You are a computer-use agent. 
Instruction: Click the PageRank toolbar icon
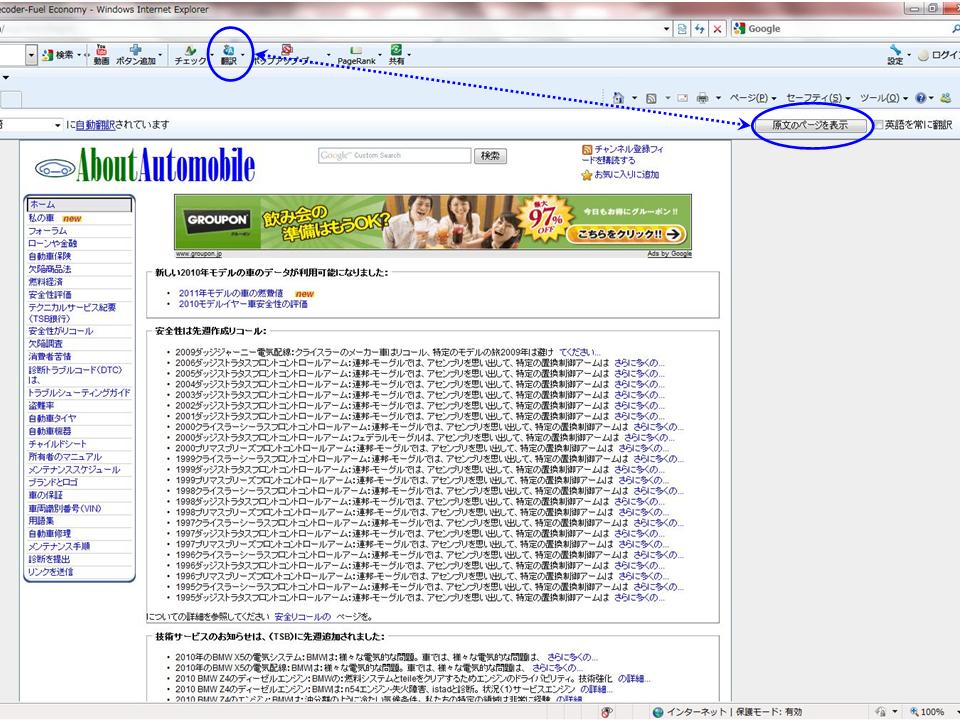[x=356, y=50]
